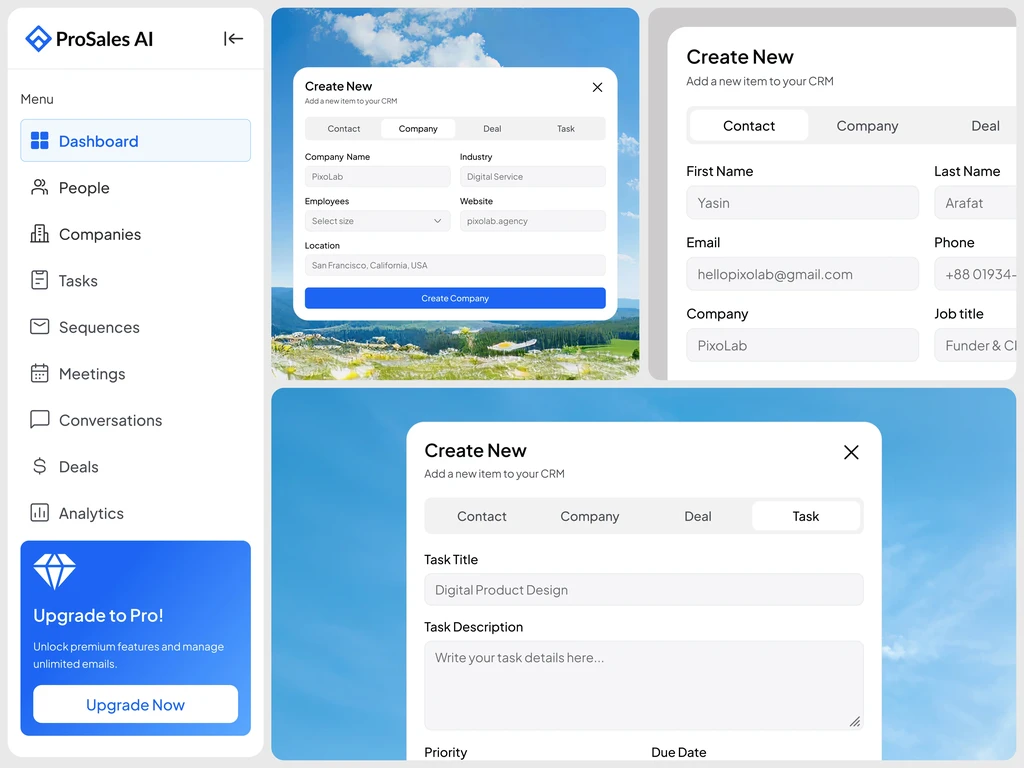This screenshot has height=768, width=1024.
Task: Open the Deals dollar icon
Action: point(40,466)
